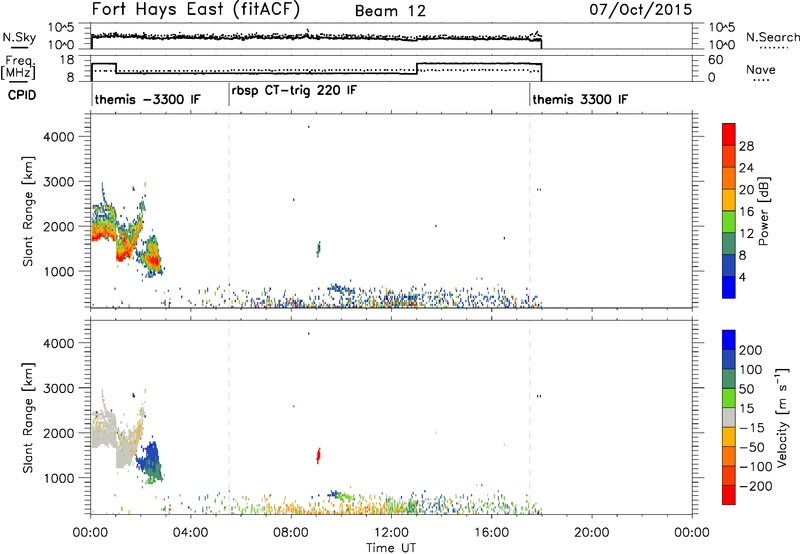
Task: Click the "28" value on the power colorbar
Action: [746, 146]
